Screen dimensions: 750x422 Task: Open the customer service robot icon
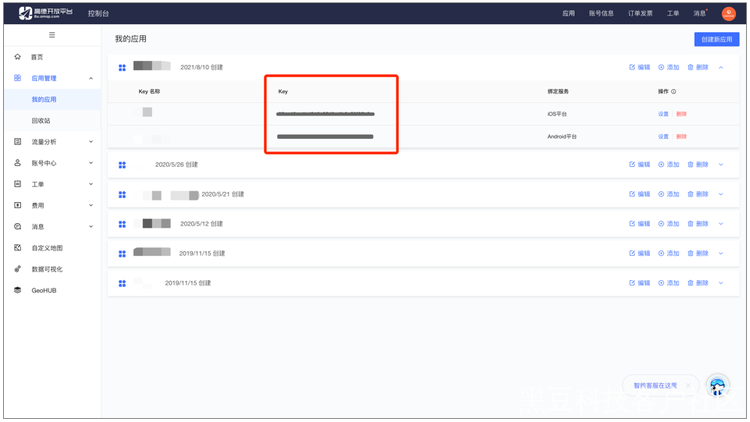(x=717, y=386)
